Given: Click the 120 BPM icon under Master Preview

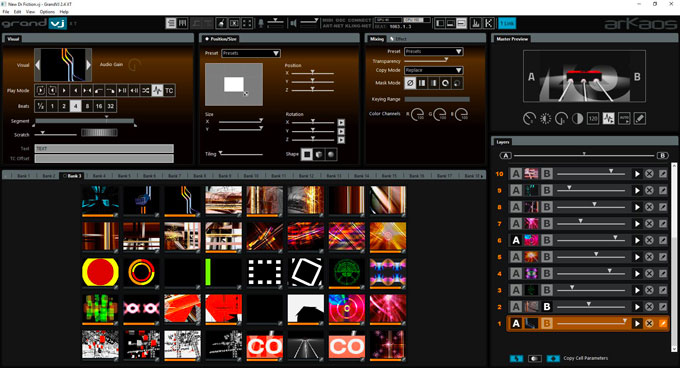Looking at the screenshot, I should click(593, 118).
